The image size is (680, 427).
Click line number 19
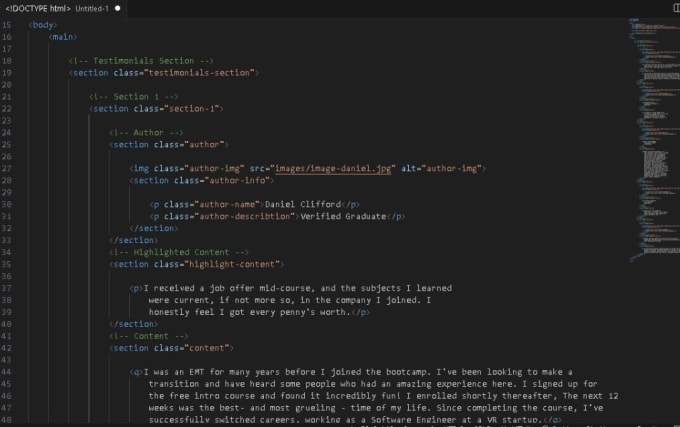[x=7, y=73]
